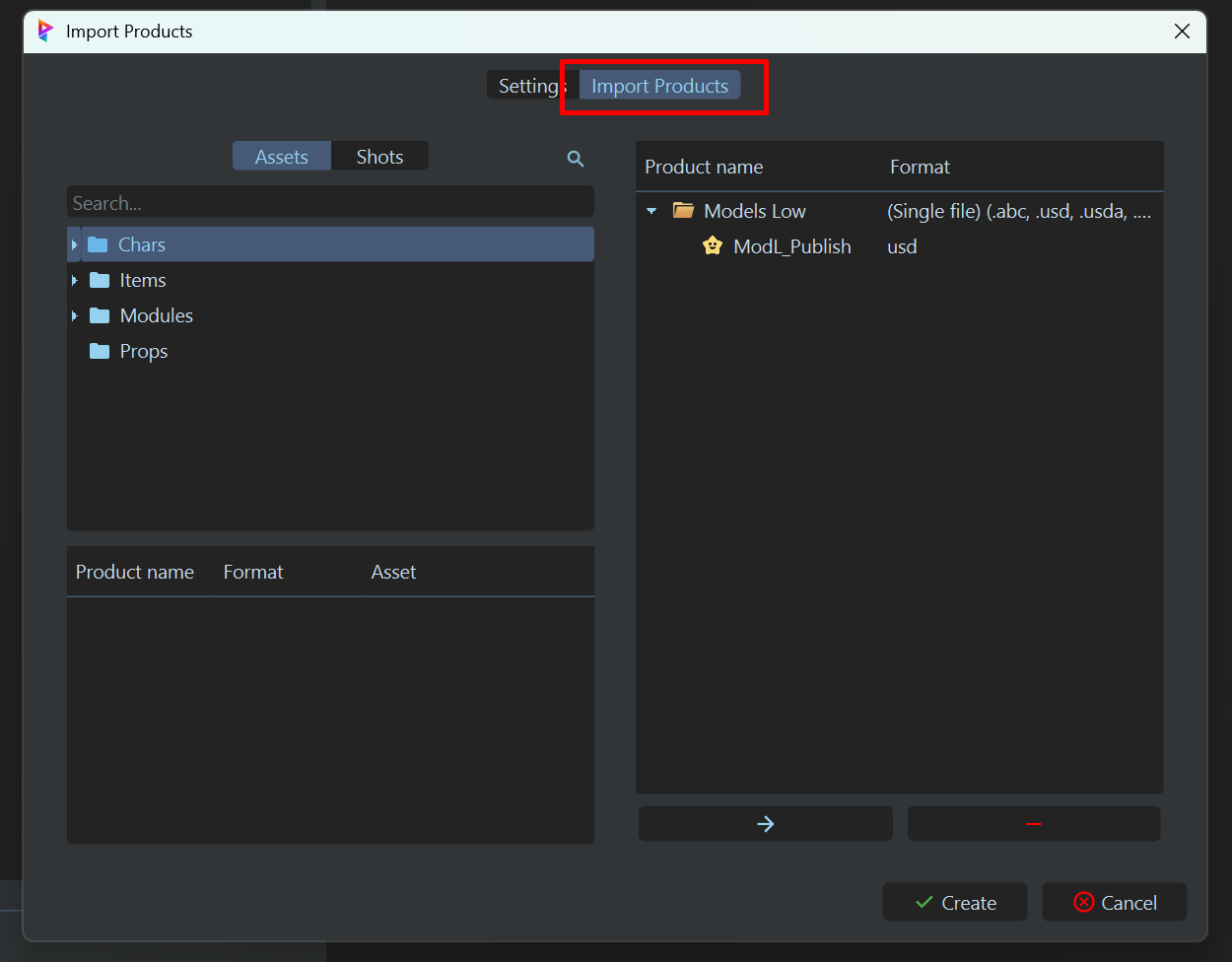Click the Create button
This screenshot has height=962, width=1232.
[954, 903]
